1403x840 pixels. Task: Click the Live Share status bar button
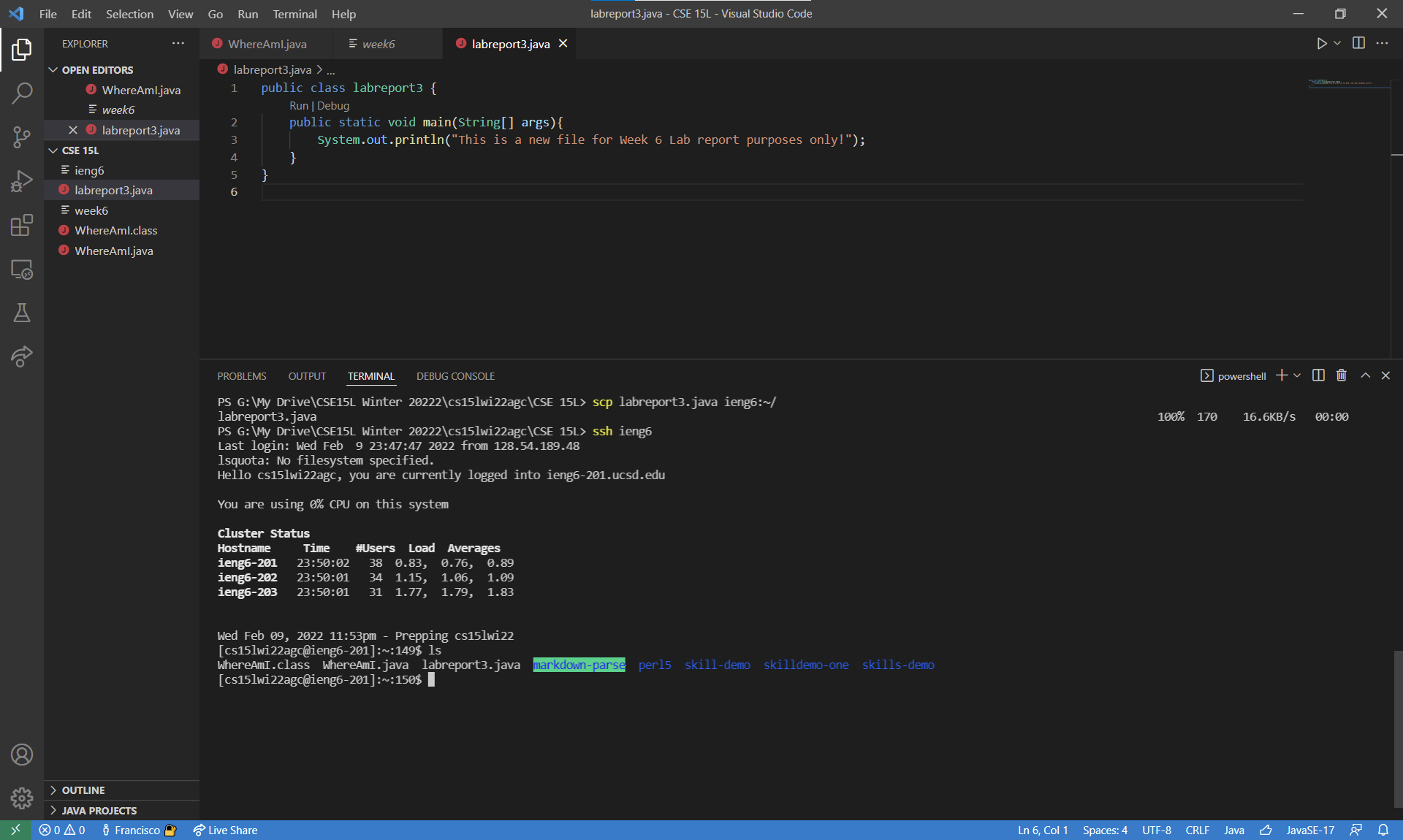click(x=225, y=831)
